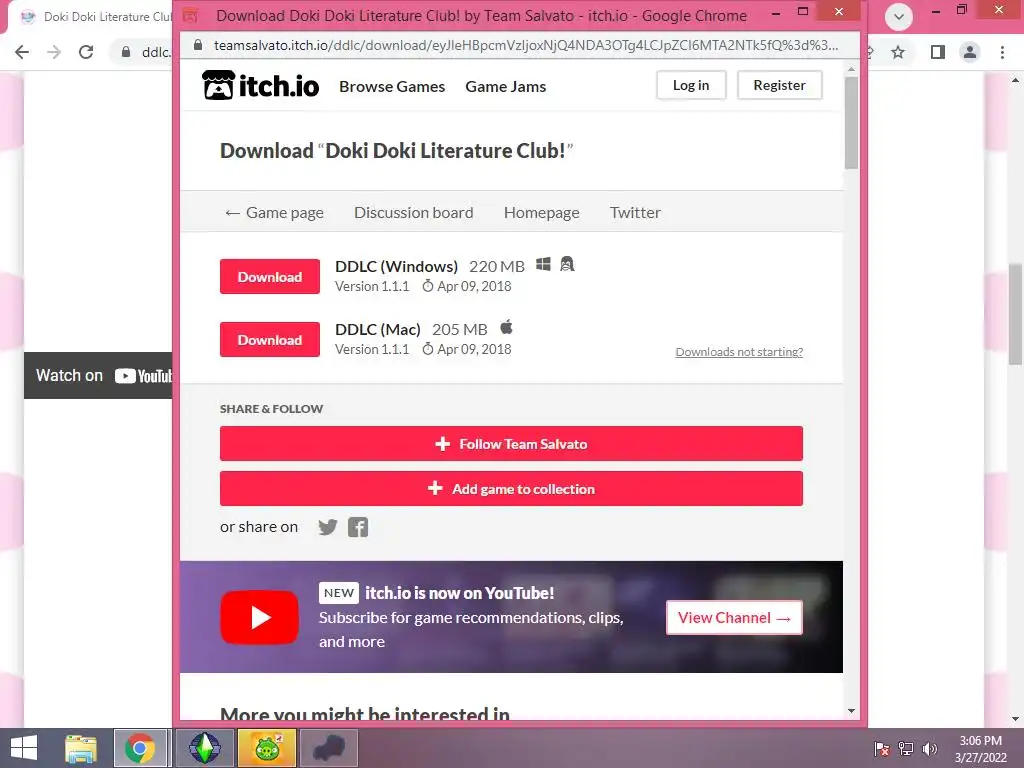Viewport: 1024px width, 768px height.
Task: Download DDLC (Windows) 220 MB
Action: [270, 276]
